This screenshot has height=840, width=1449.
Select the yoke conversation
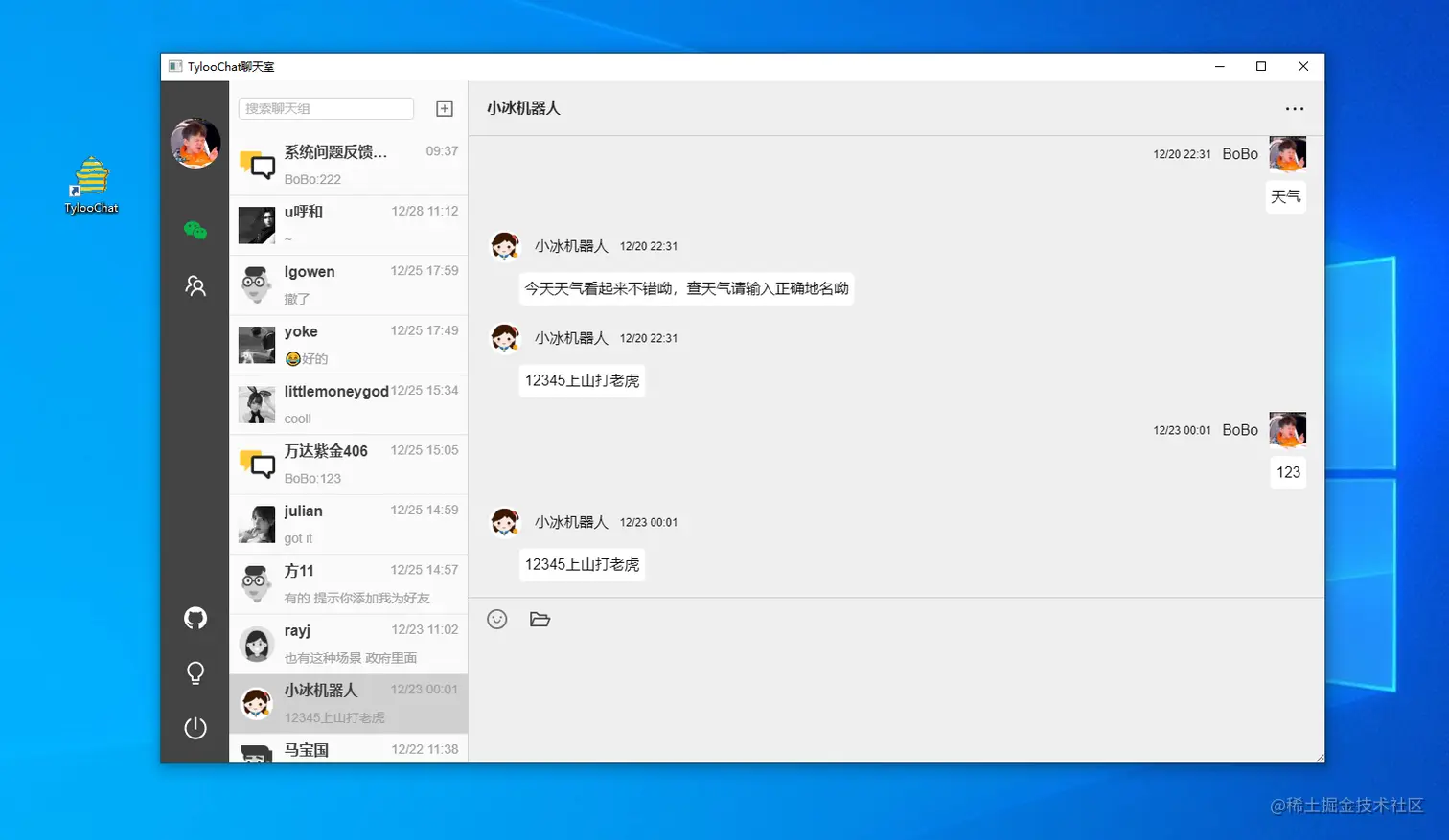click(x=349, y=345)
